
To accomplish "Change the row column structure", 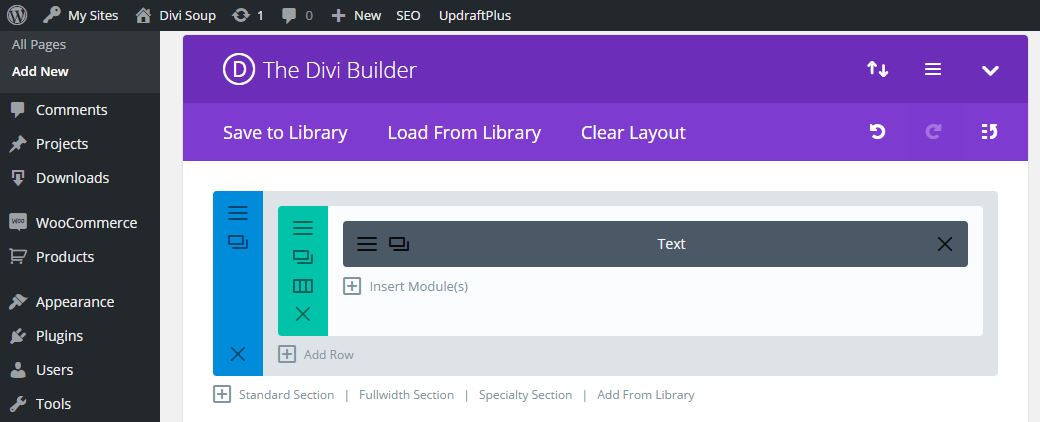I will (x=302, y=286).
